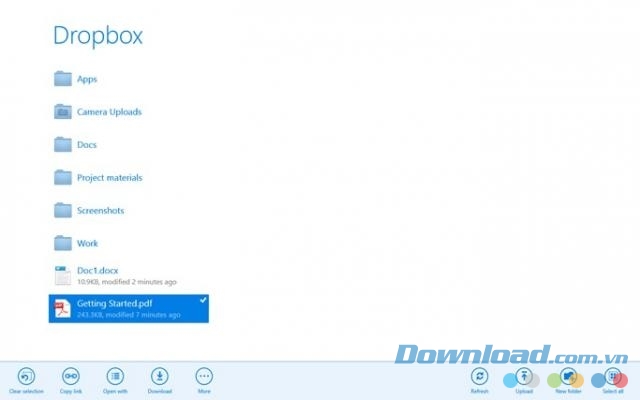Click the Camera Uploads folder icon
The height and width of the screenshot is (400, 640).
pos(63,111)
